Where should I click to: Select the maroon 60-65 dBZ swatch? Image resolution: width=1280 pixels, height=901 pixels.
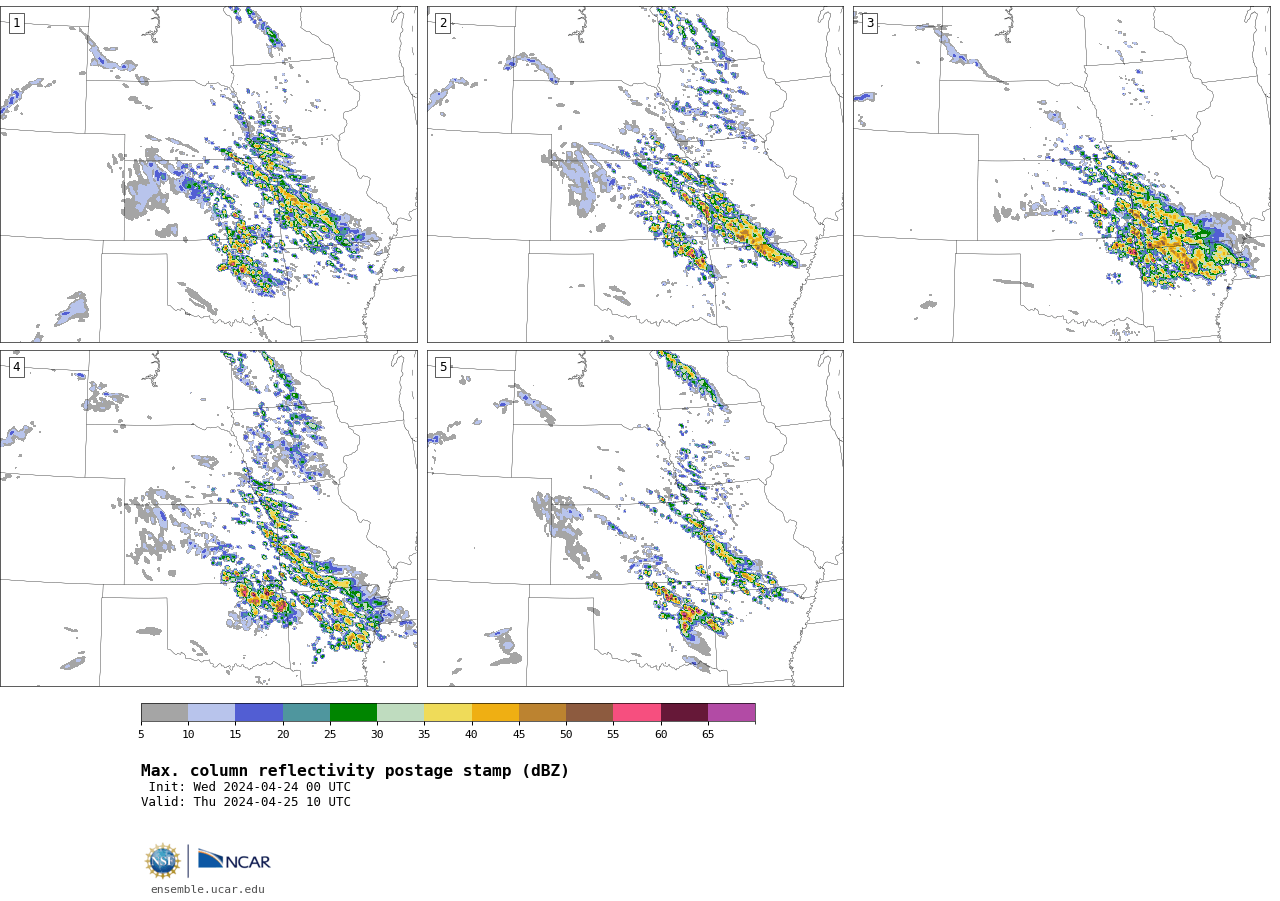tap(684, 713)
